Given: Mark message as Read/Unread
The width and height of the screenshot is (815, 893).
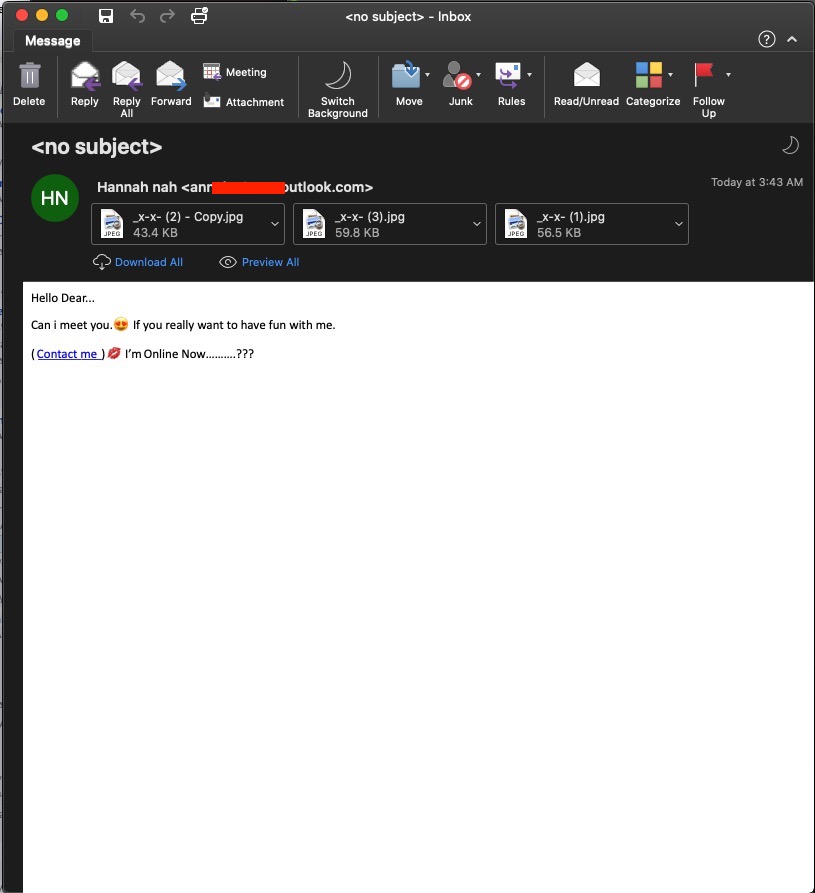Looking at the screenshot, I should pos(586,77).
